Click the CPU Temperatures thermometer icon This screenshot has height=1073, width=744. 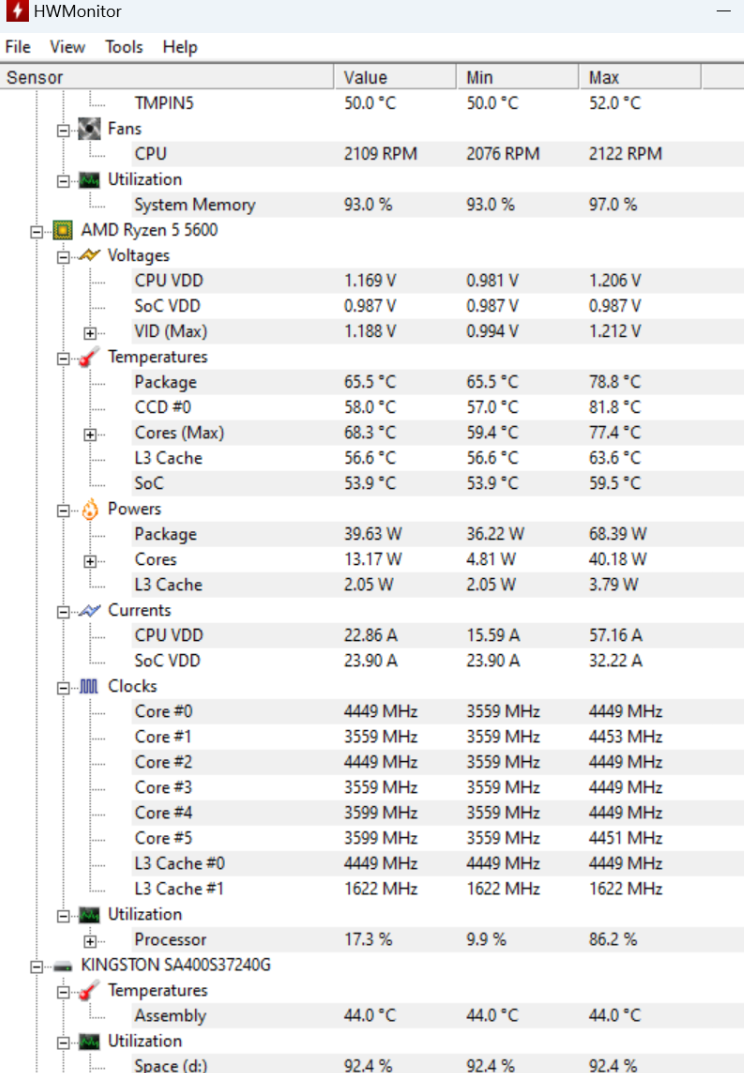pyautogui.click(x=89, y=357)
